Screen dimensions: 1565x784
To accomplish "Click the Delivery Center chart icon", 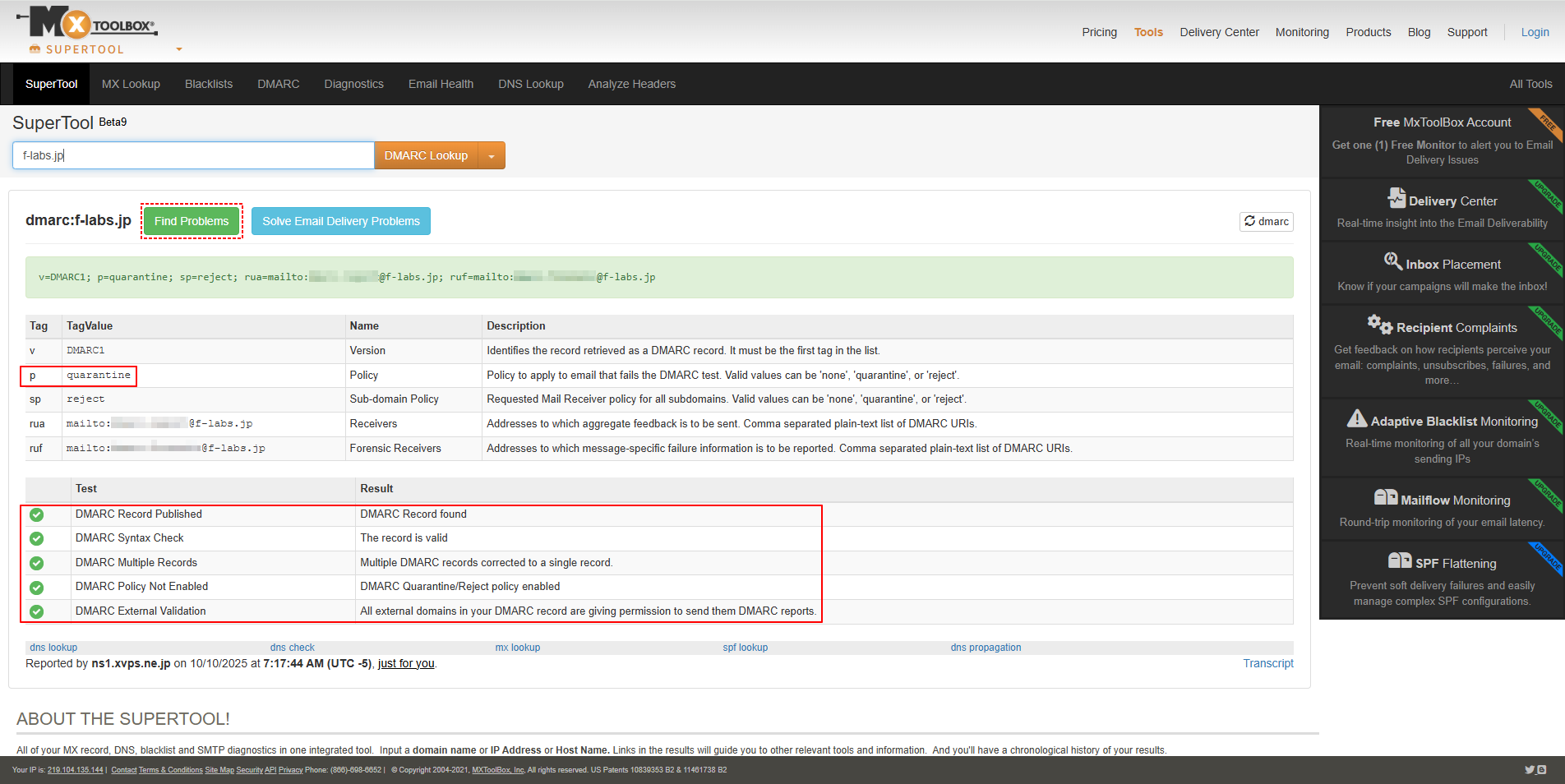I will coord(1396,198).
